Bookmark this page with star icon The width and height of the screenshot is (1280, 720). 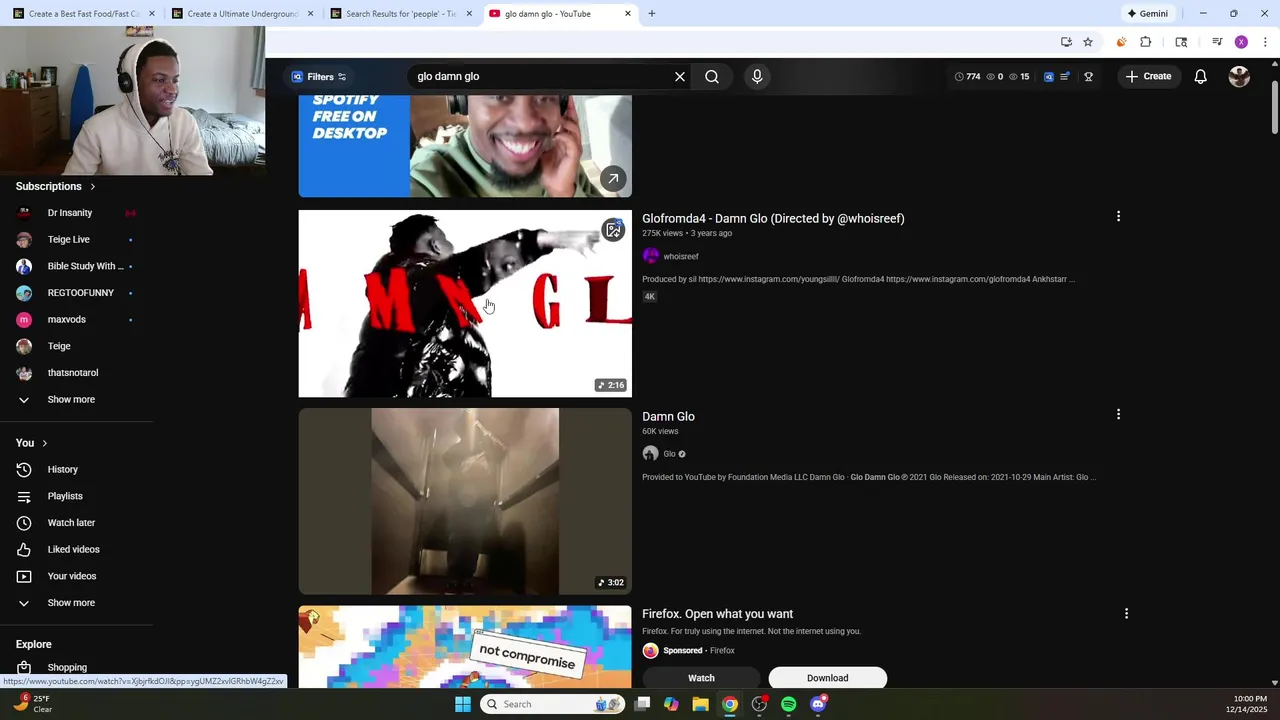coord(1088,42)
